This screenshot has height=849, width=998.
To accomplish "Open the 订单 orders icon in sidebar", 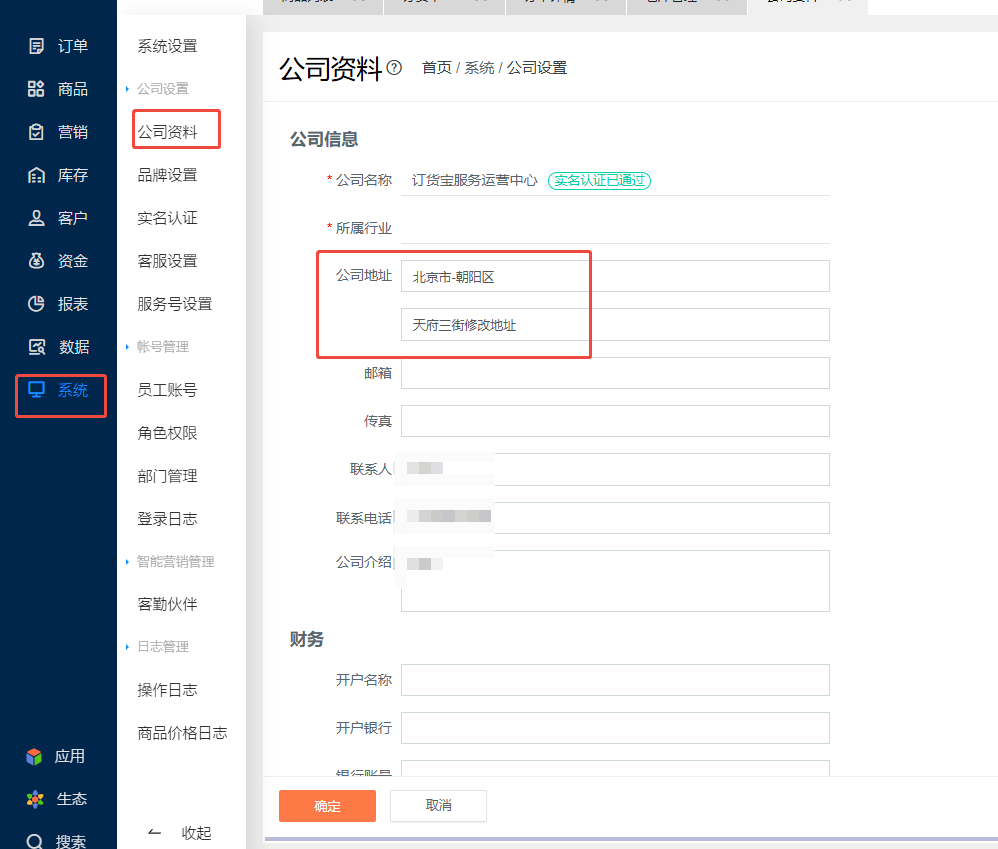I will point(36,46).
